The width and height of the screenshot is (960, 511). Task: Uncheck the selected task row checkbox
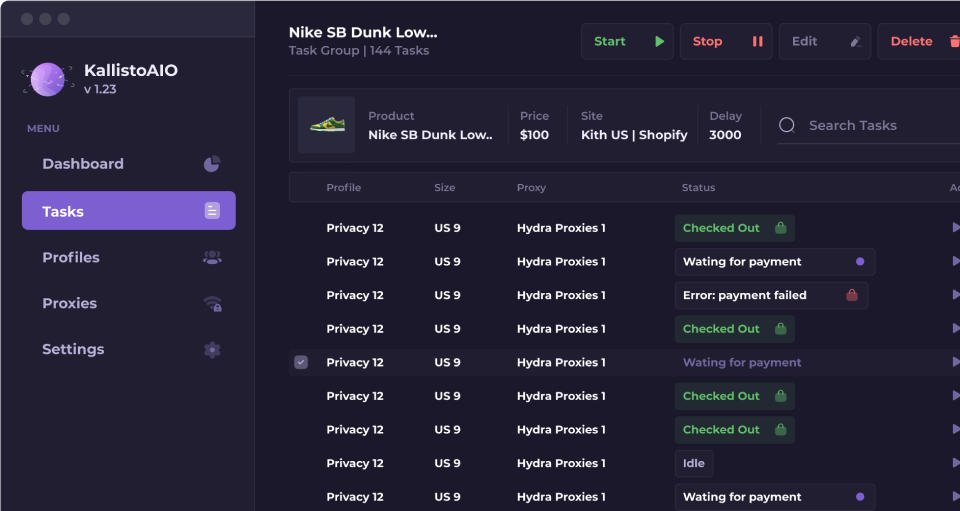click(301, 362)
